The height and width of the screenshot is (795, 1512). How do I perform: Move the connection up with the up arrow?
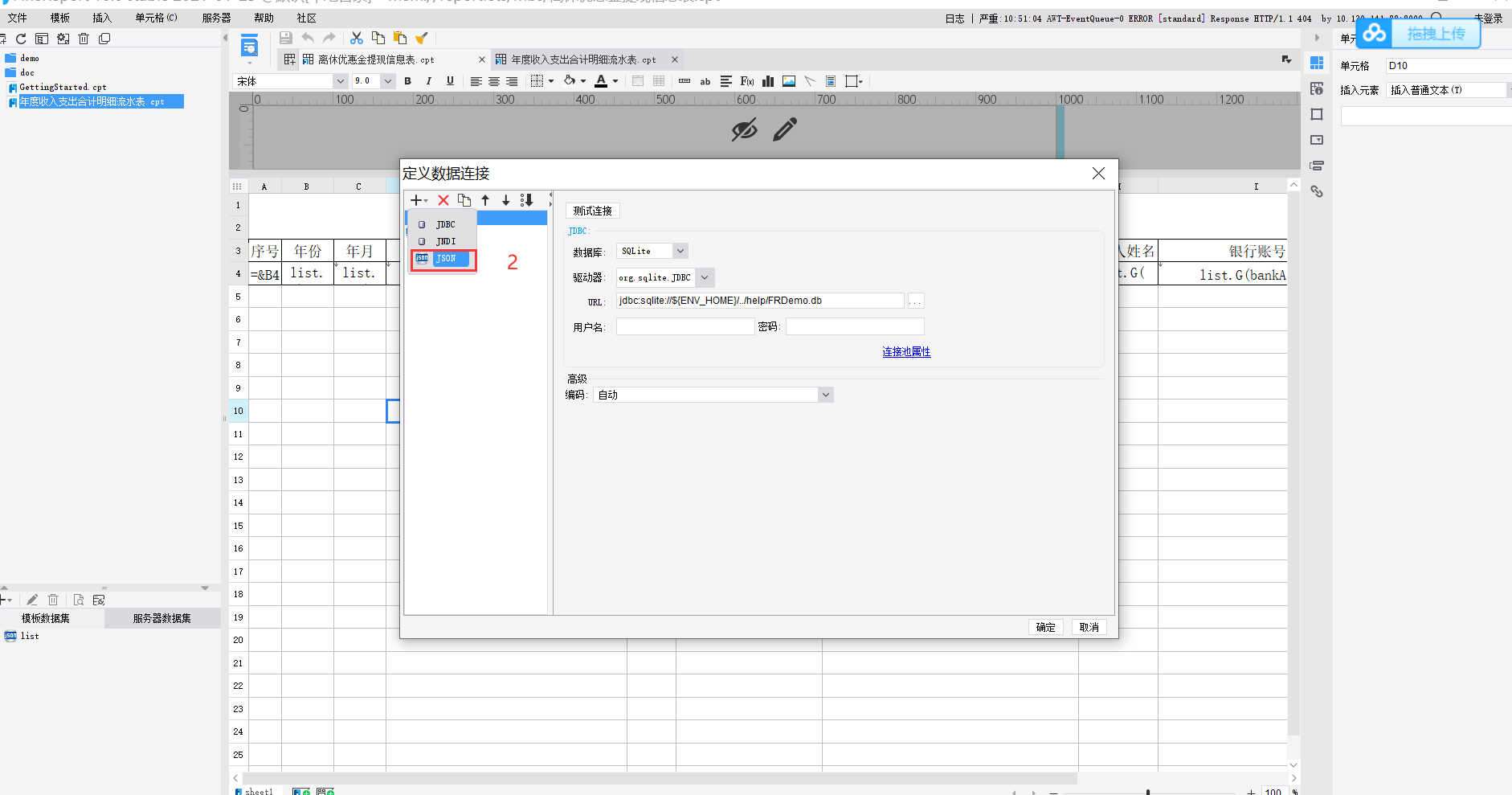(x=485, y=200)
